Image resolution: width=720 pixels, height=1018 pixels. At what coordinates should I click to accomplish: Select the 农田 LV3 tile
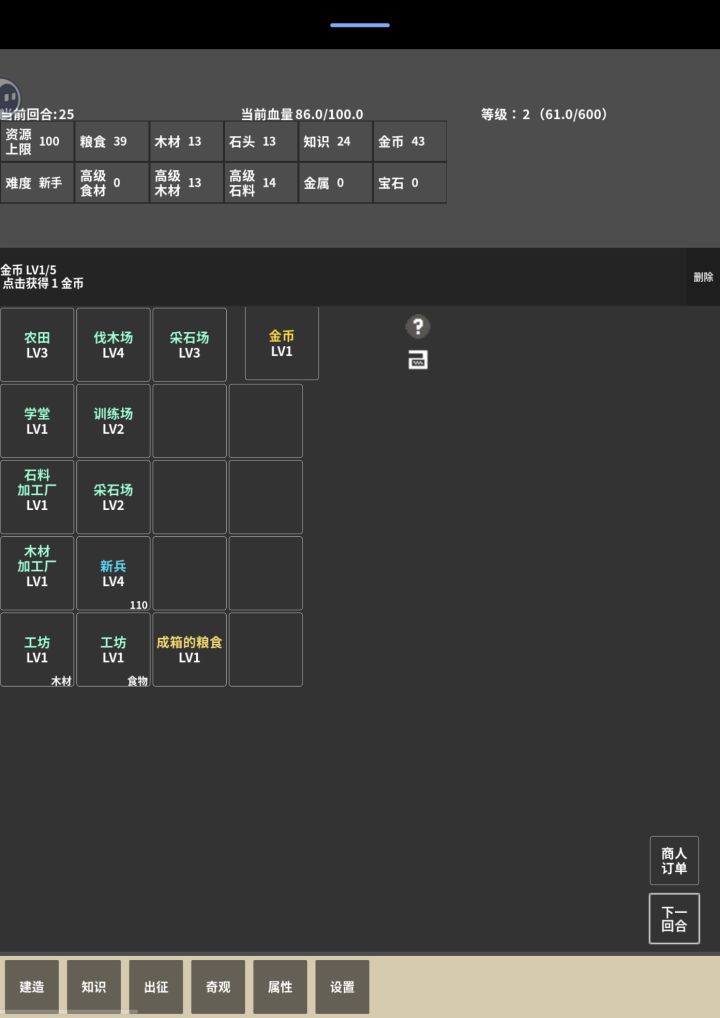click(37, 345)
